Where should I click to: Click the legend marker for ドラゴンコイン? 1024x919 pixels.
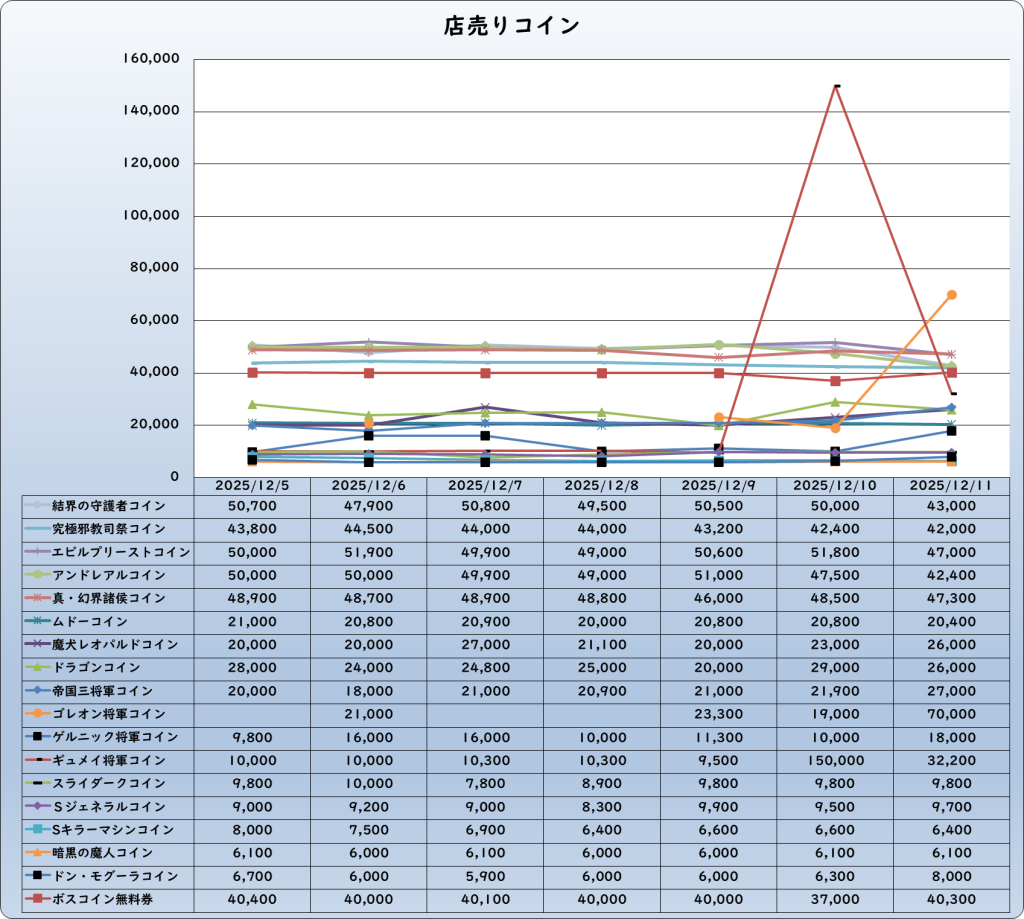click(x=37, y=668)
